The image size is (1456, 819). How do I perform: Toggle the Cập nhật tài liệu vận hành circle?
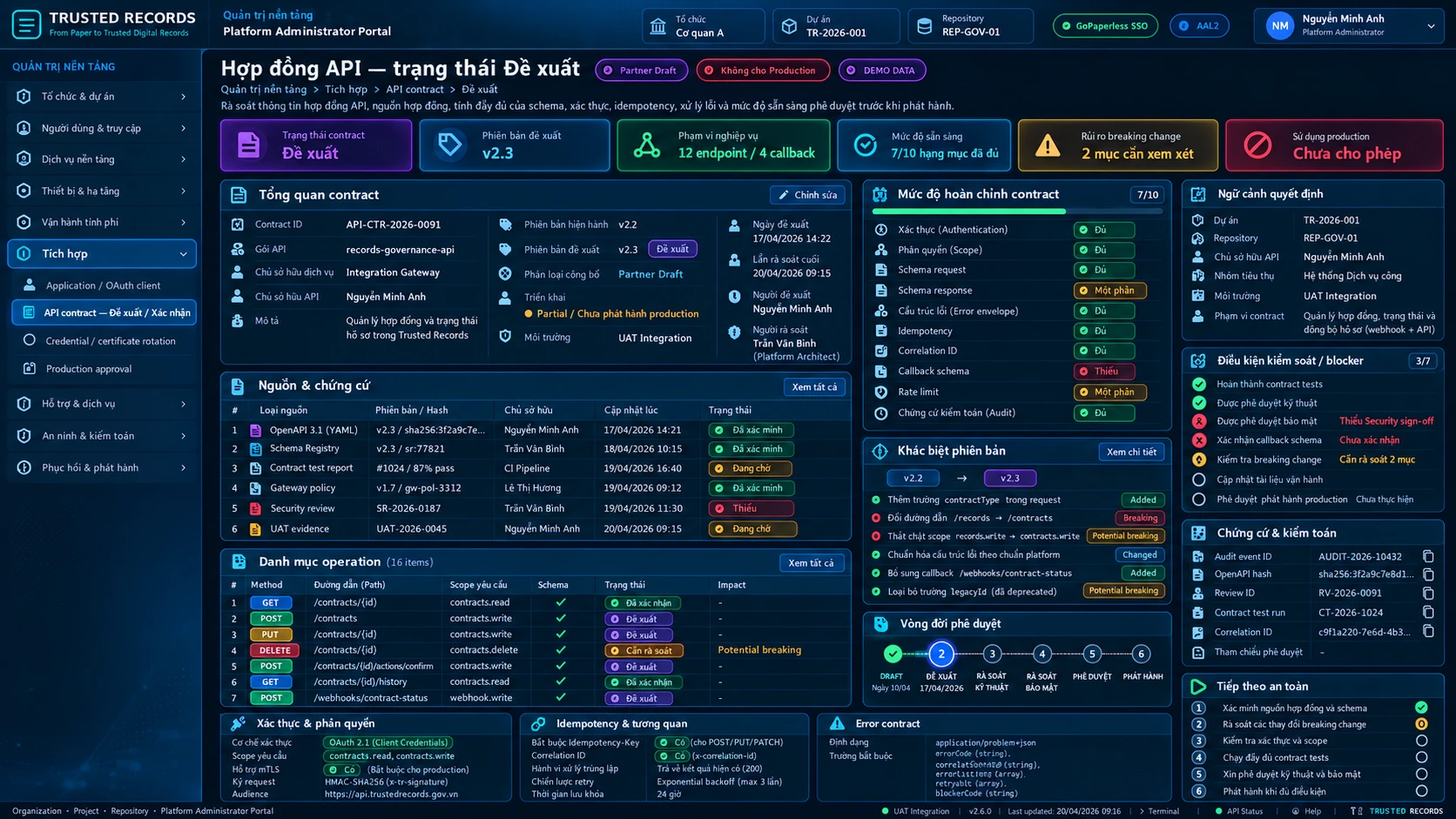click(x=1199, y=480)
